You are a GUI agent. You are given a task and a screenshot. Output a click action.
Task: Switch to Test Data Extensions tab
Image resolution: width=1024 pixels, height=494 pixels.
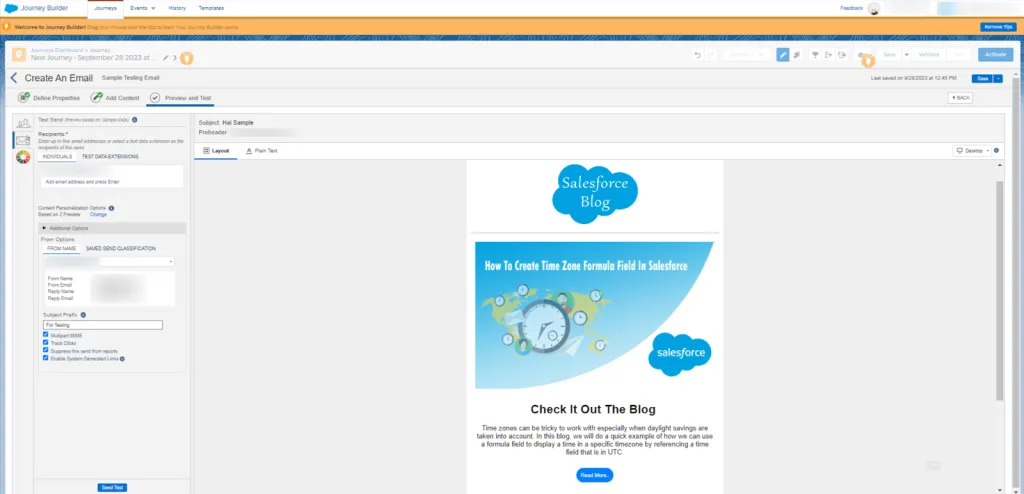pos(110,157)
